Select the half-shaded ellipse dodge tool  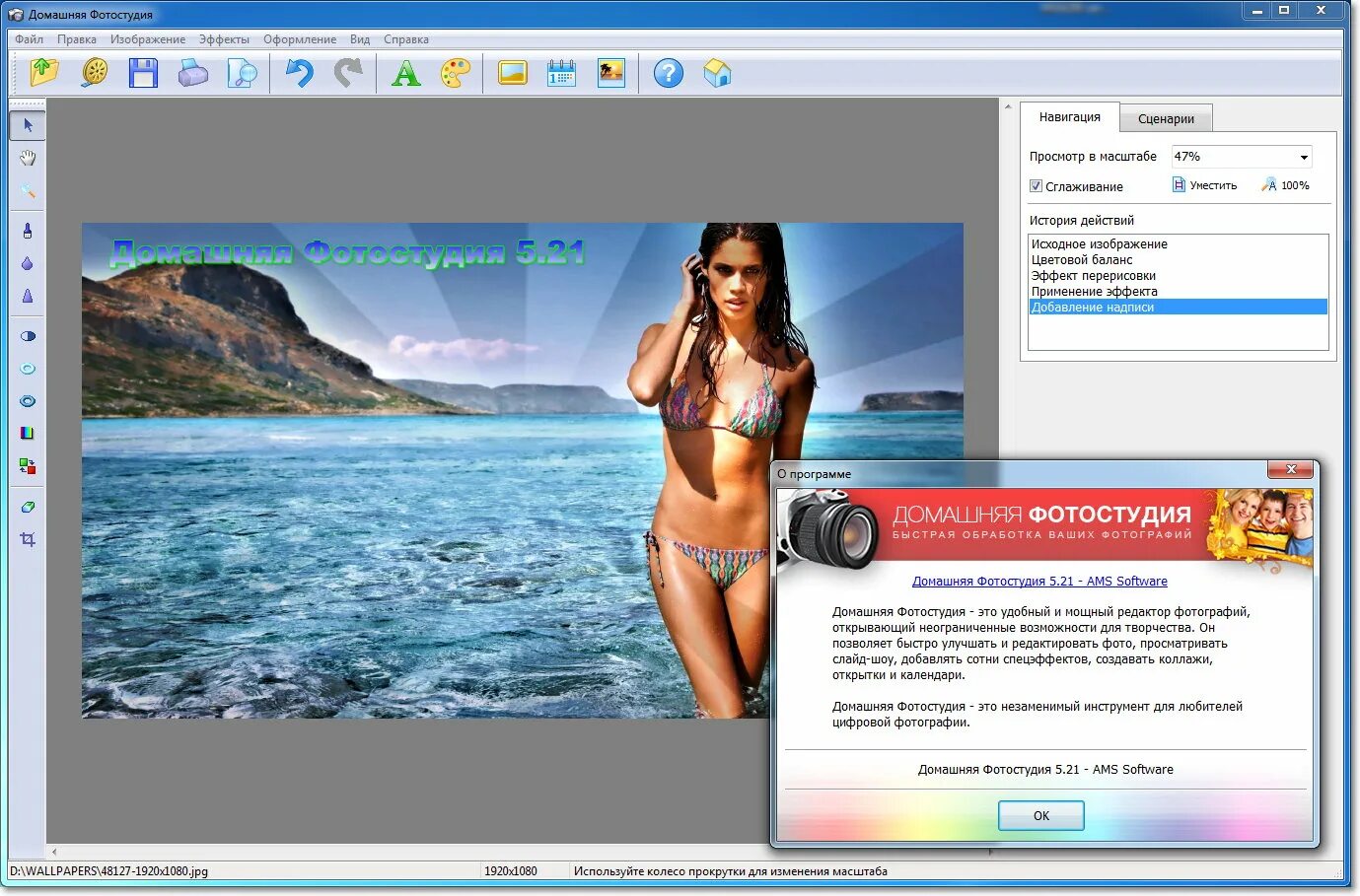(x=28, y=336)
